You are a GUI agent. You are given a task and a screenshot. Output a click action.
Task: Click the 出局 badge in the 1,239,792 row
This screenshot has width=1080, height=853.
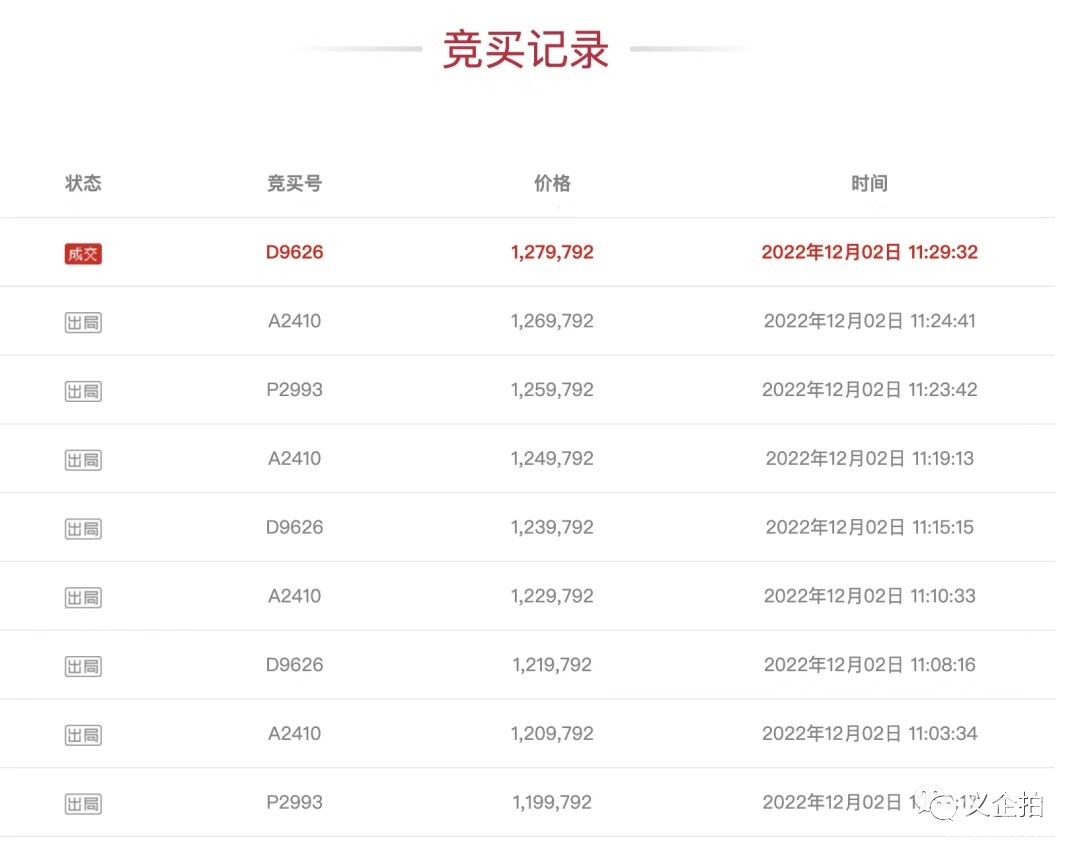pyautogui.click(x=83, y=528)
